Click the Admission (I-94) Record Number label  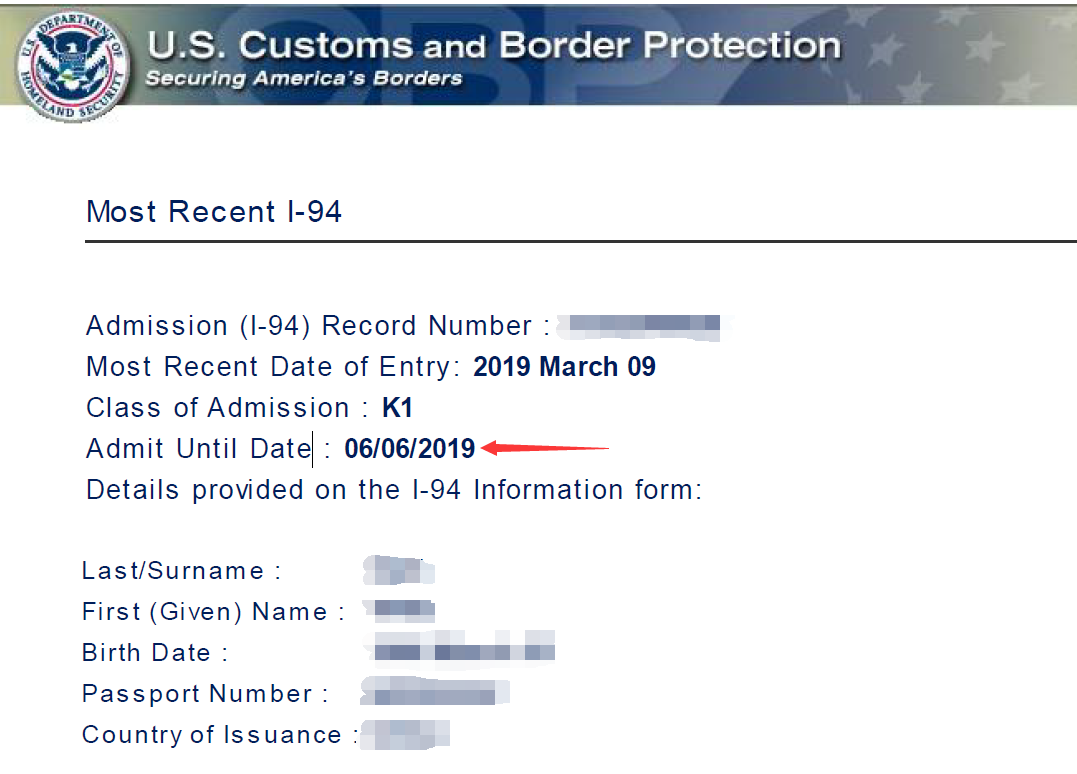coord(309,326)
